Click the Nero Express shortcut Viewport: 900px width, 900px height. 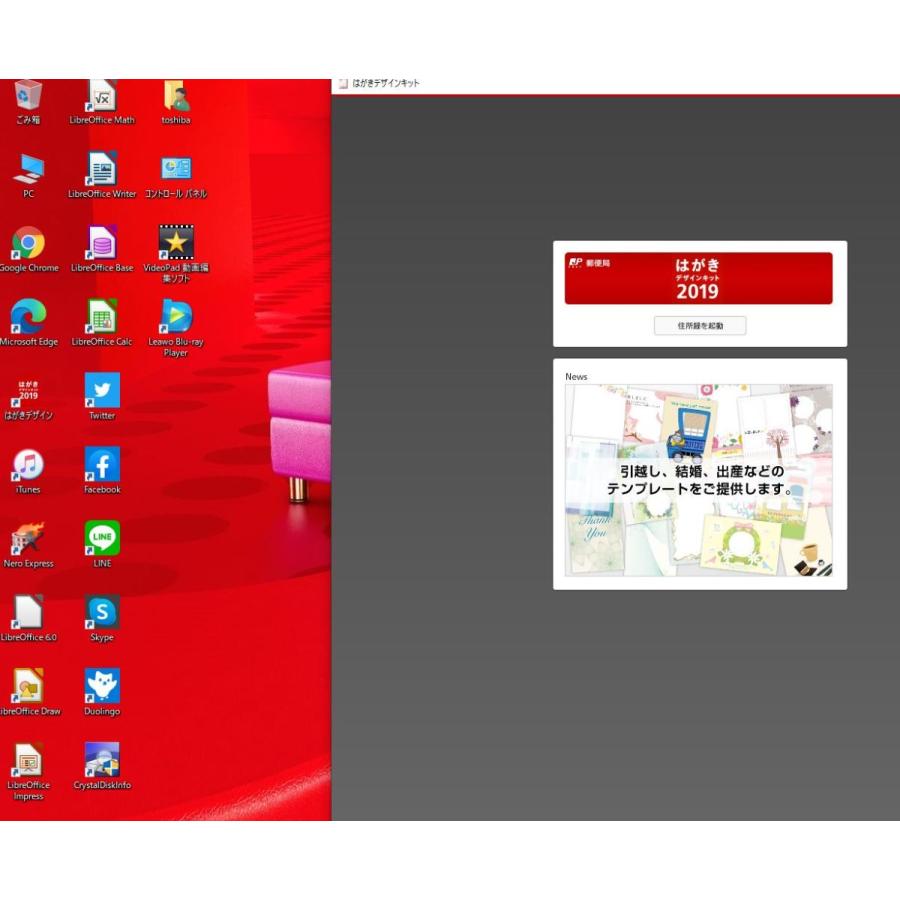[x=28, y=539]
